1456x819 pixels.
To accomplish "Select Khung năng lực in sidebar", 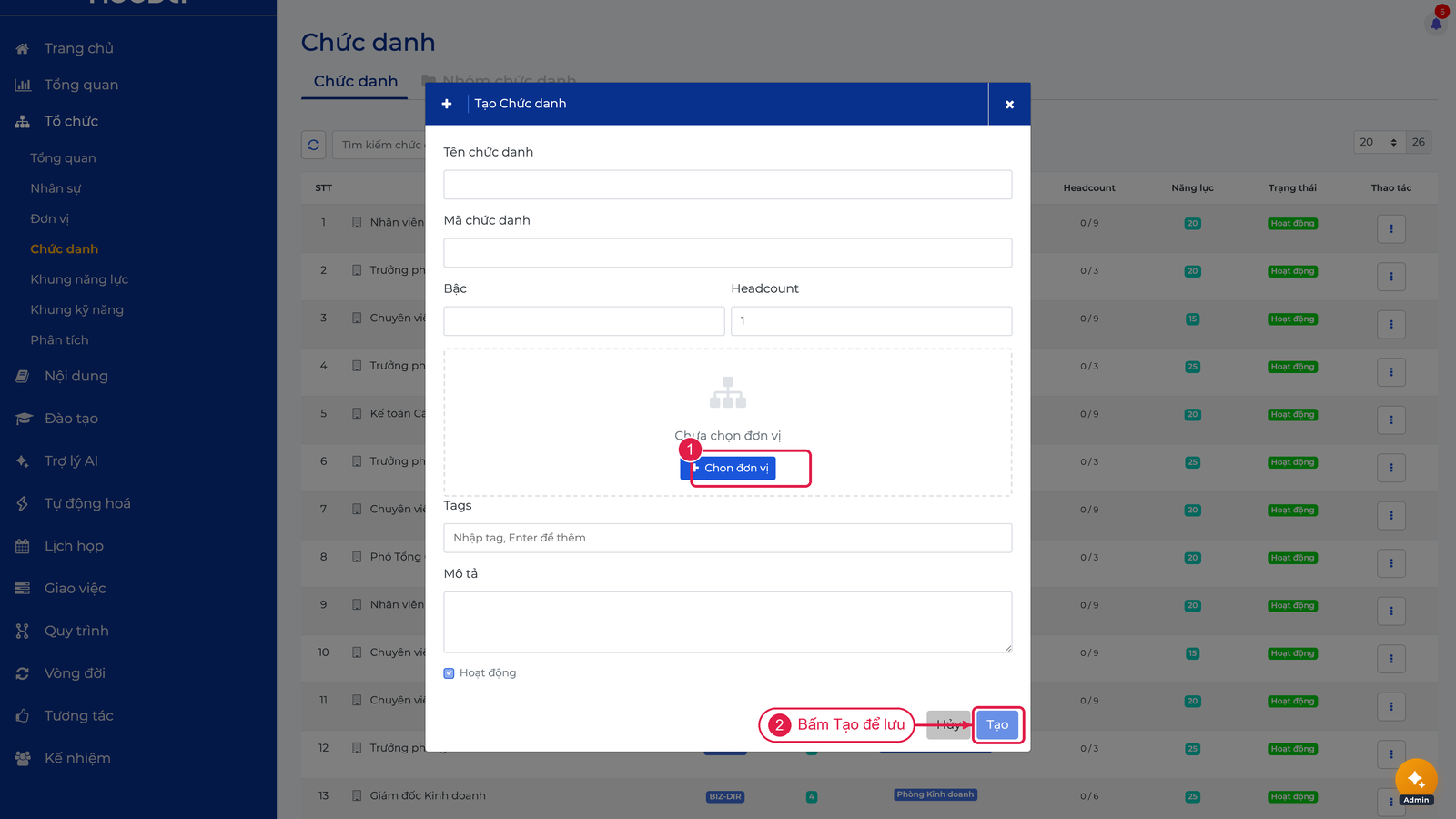I will coord(79,279).
